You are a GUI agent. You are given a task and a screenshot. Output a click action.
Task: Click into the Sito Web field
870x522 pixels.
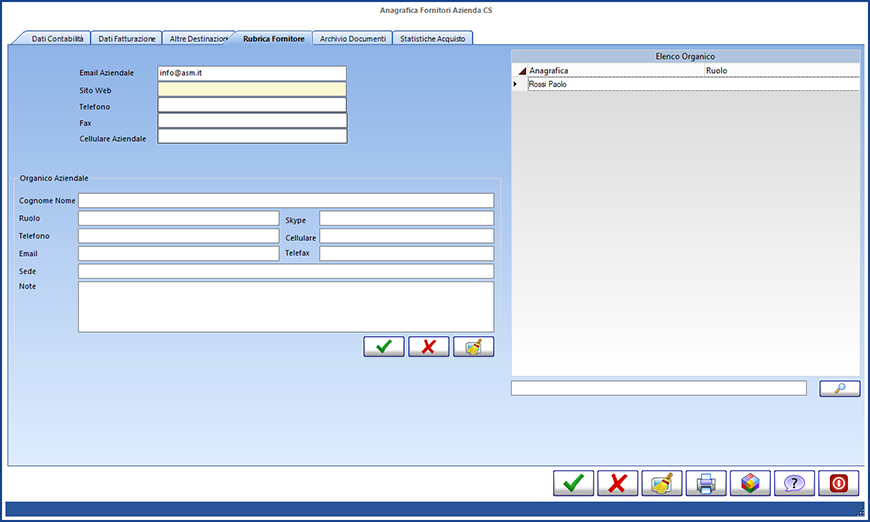point(252,89)
